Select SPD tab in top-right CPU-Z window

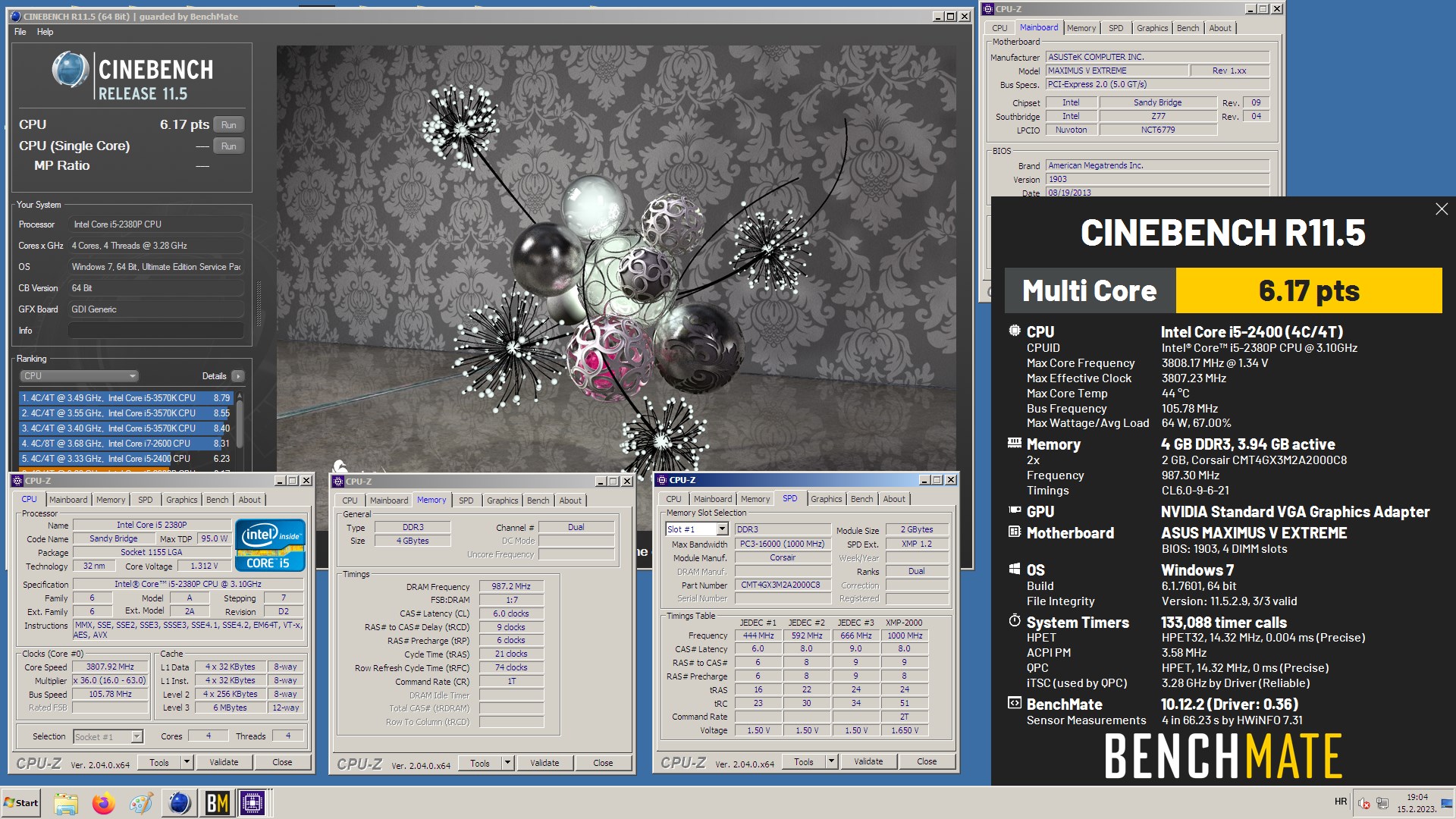[1116, 28]
